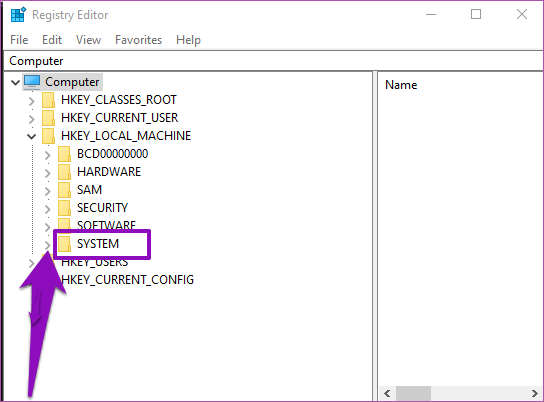544x402 pixels.
Task: Select the SAM label
Action: 90,190
